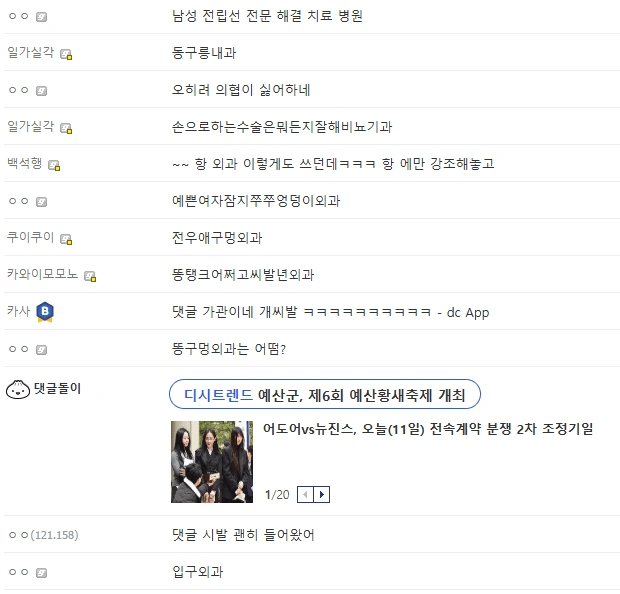This screenshot has height=594, width=620.
Task: Click nickname 쿠이쿠이
Action: click(30, 237)
